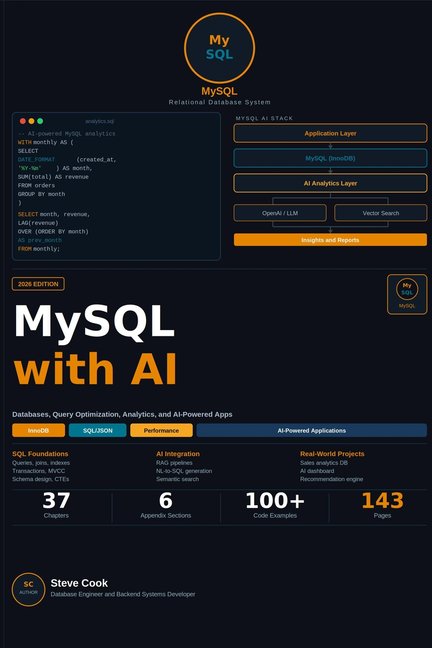
Task: Click the number 37 above Chapters
Action: pos(56,500)
